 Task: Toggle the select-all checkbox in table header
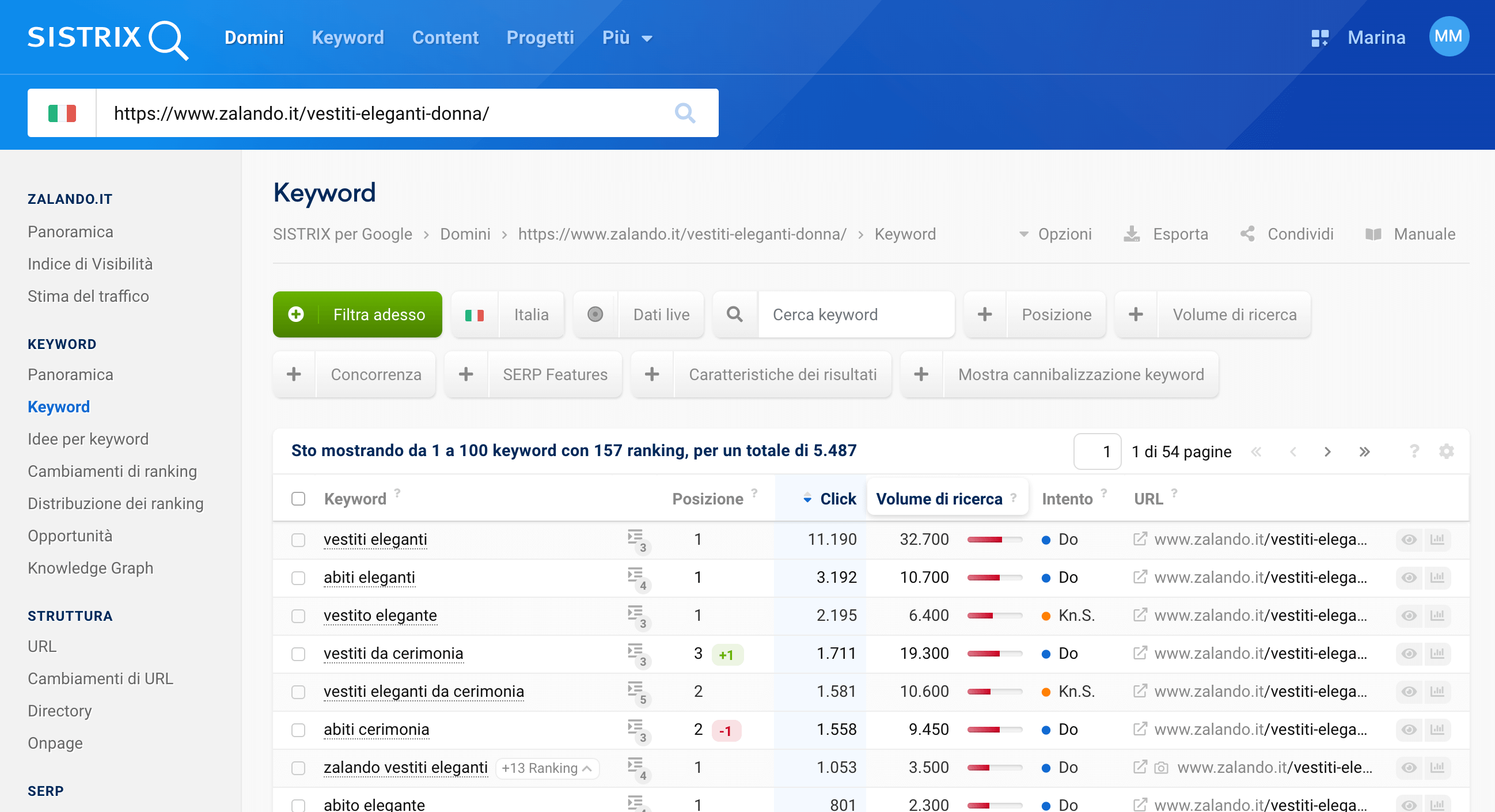click(298, 499)
